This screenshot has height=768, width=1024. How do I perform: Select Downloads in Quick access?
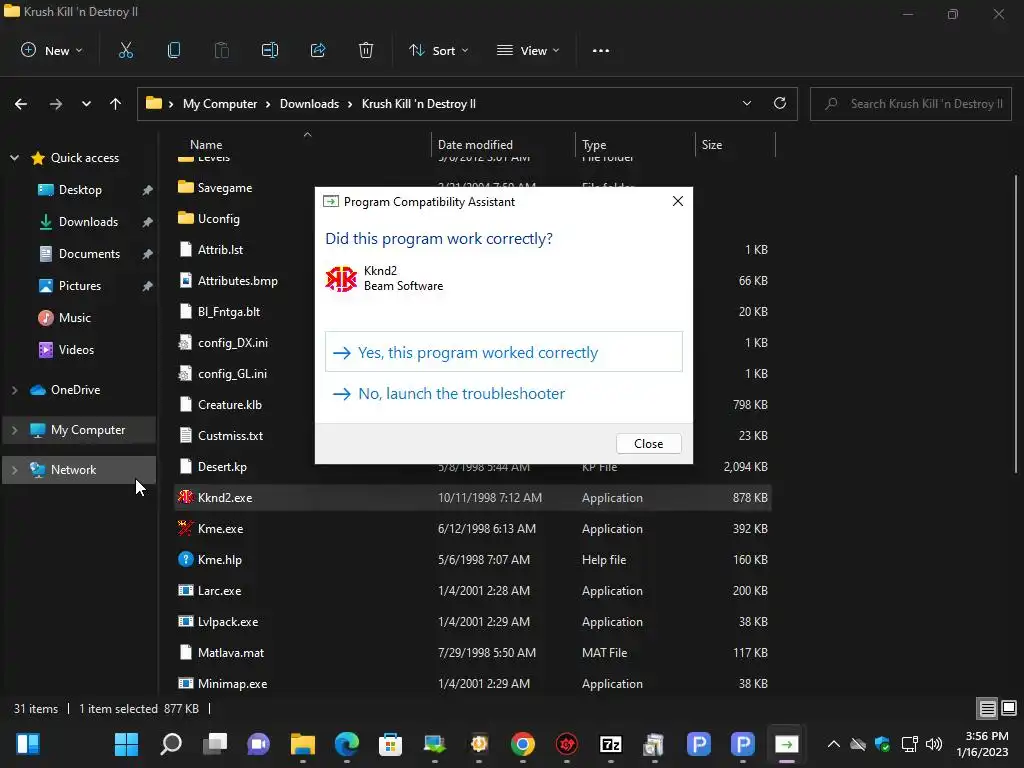click(x=88, y=222)
